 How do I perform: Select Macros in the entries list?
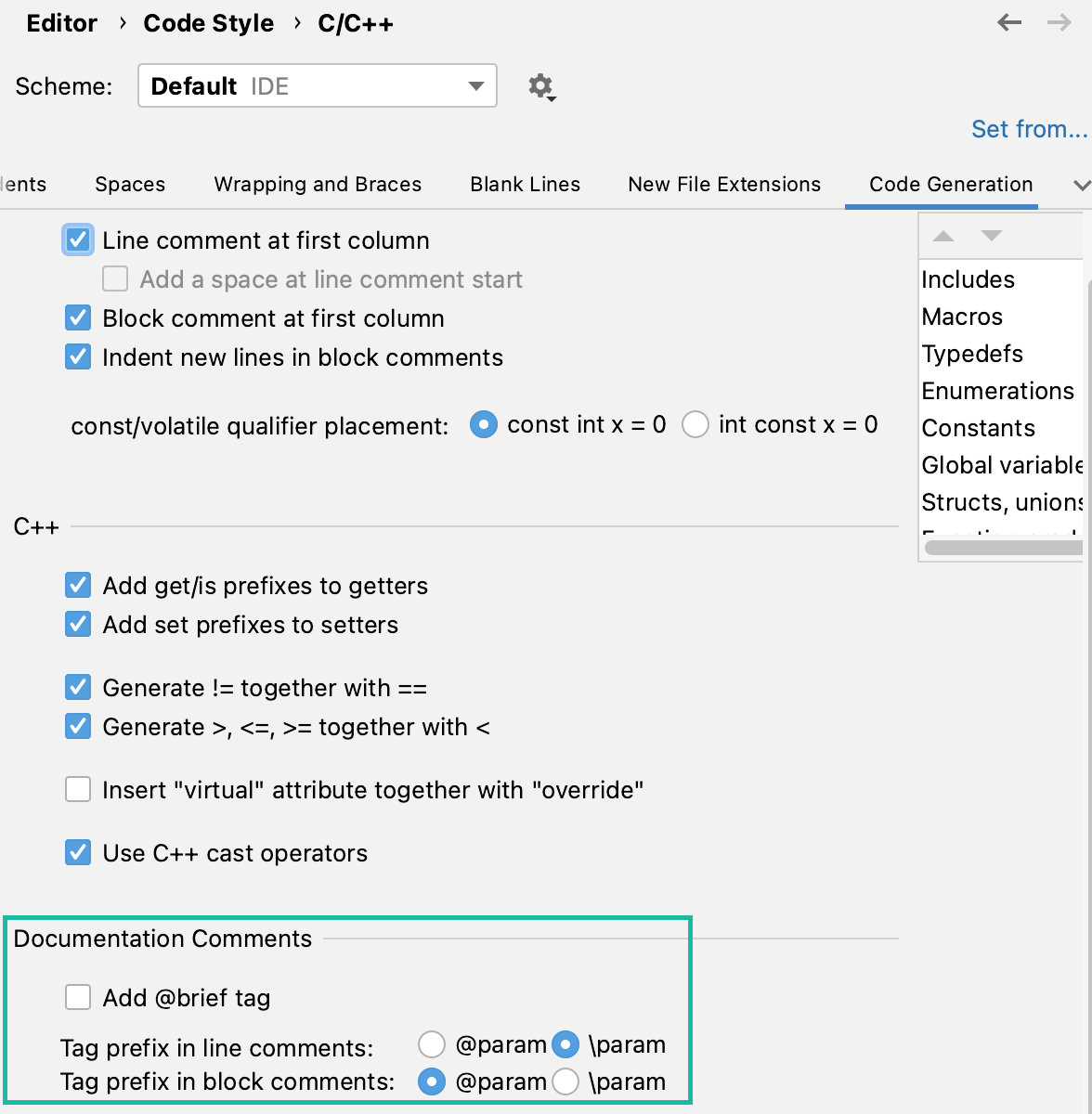click(961, 317)
